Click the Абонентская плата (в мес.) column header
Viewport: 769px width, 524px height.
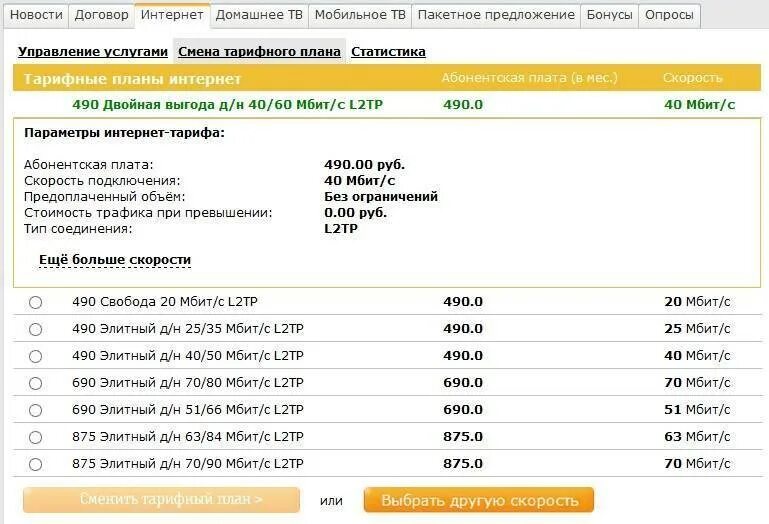pos(529,78)
